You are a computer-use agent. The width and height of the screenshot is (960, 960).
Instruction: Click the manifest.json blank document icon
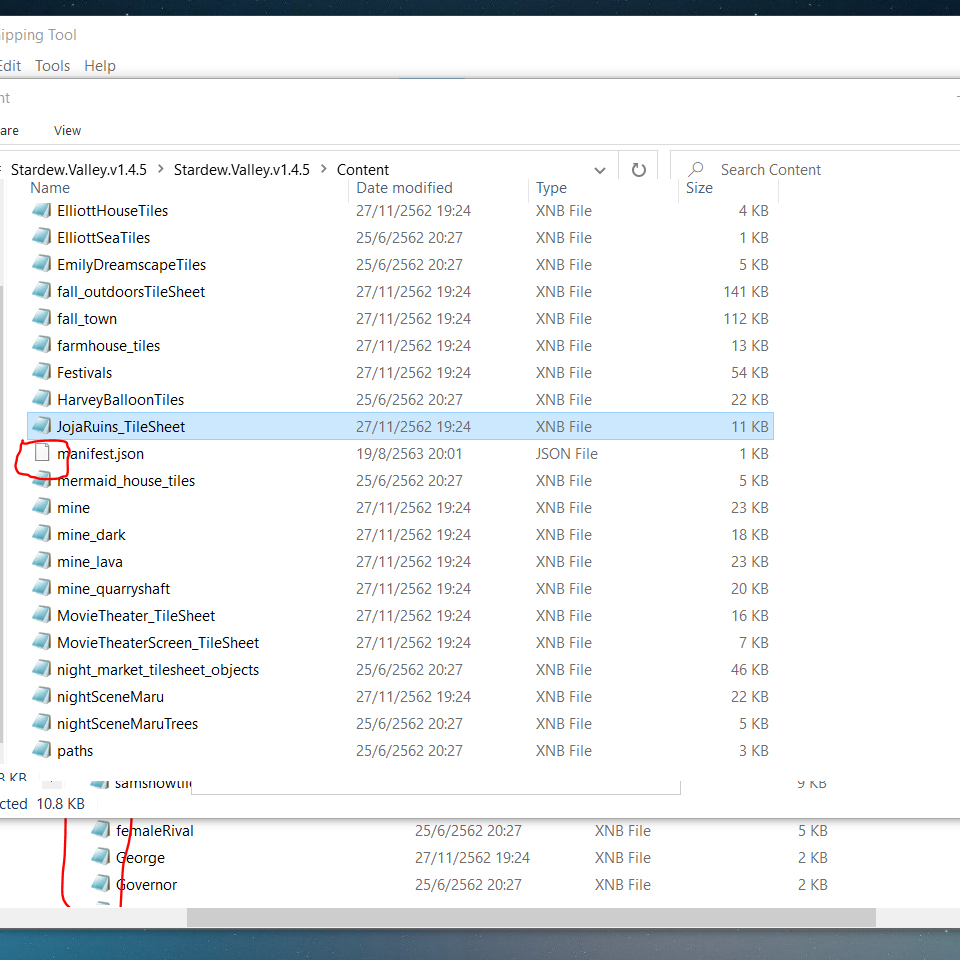pos(42,453)
